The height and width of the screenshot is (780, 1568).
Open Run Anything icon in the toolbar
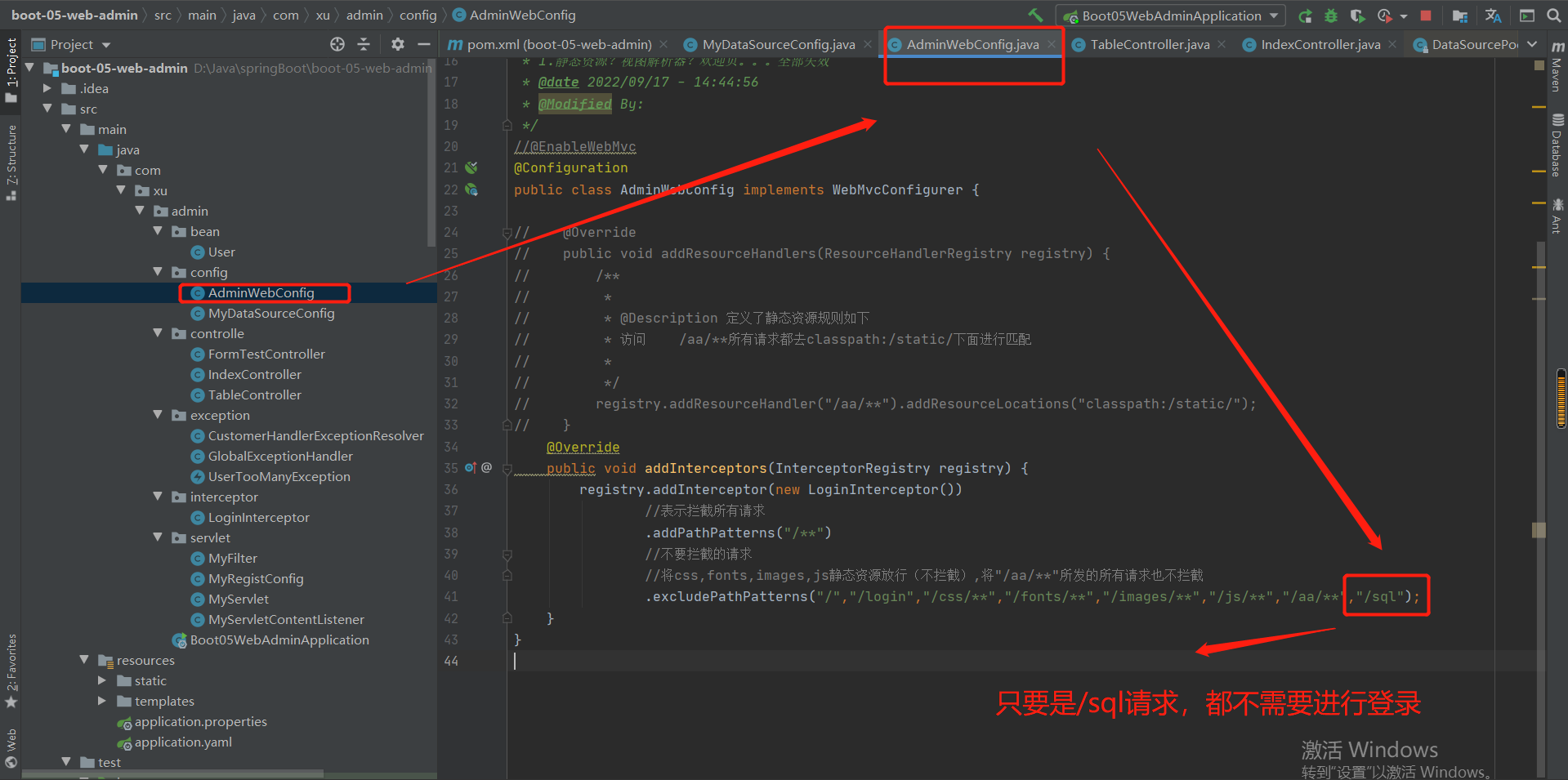point(1526,16)
